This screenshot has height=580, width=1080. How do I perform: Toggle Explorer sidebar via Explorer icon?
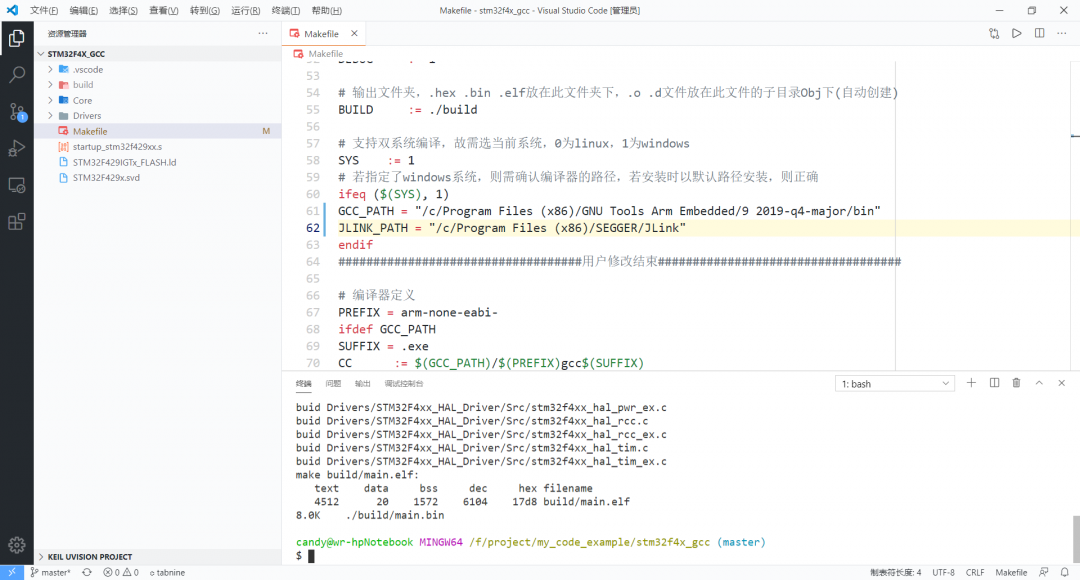coord(17,39)
